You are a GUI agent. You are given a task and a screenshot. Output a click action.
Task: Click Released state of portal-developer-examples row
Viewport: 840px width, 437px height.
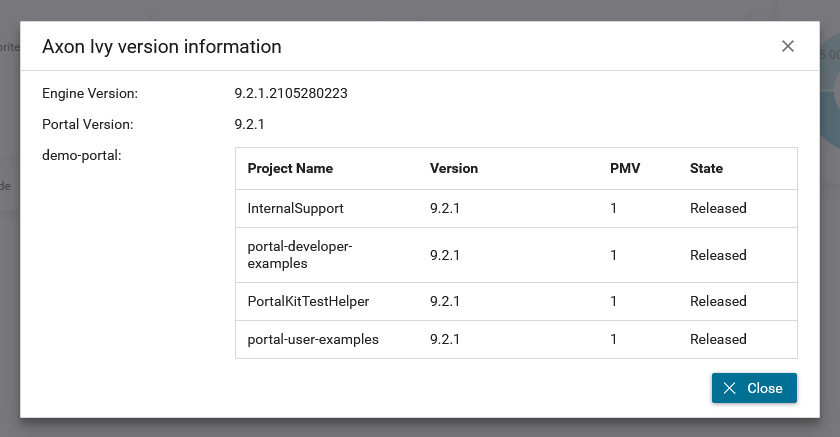pyautogui.click(x=718, y=255)
